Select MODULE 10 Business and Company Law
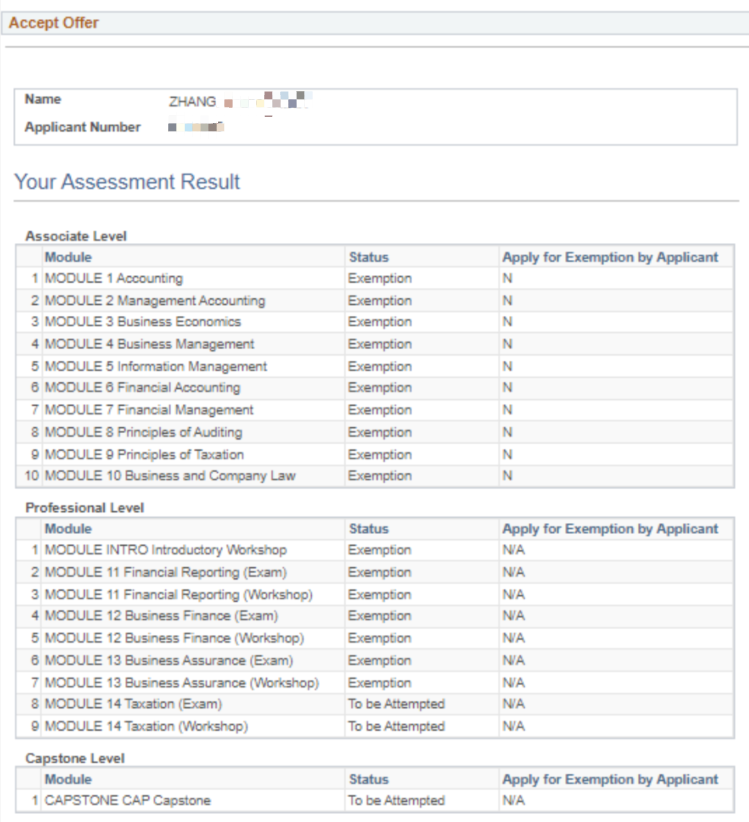749x822 pixels. click(170, 476)
